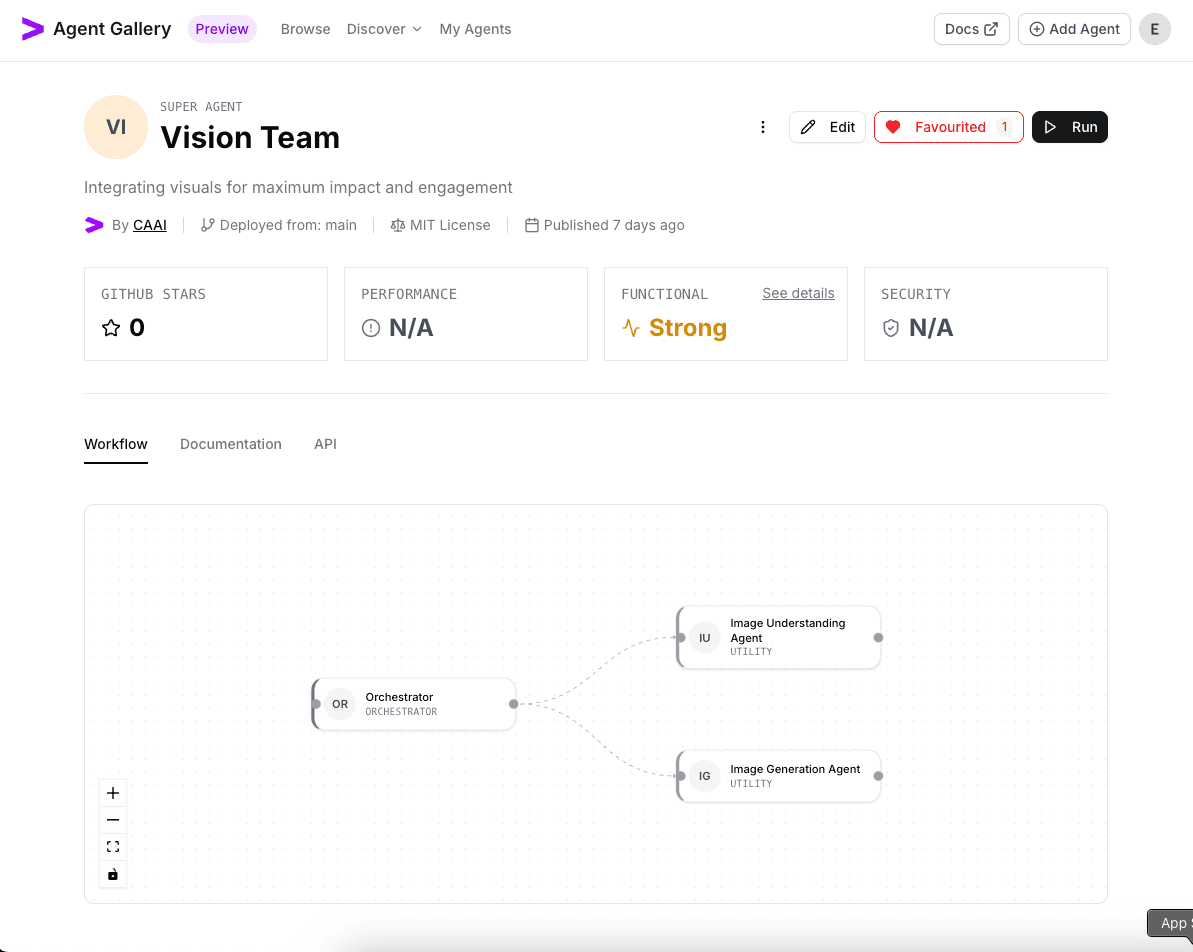
Task: Click the Image Understanding Agent IU icon
Action: 705,637
